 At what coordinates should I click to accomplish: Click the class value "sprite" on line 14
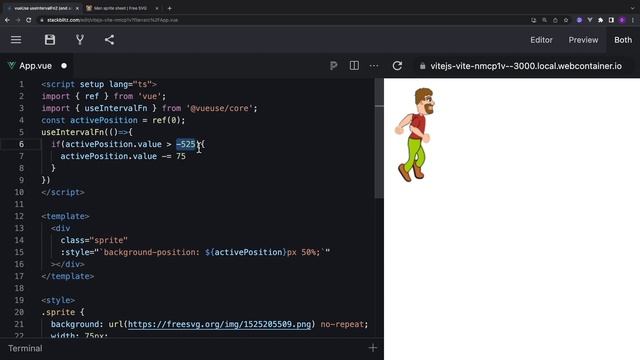[x=109, y=240]
